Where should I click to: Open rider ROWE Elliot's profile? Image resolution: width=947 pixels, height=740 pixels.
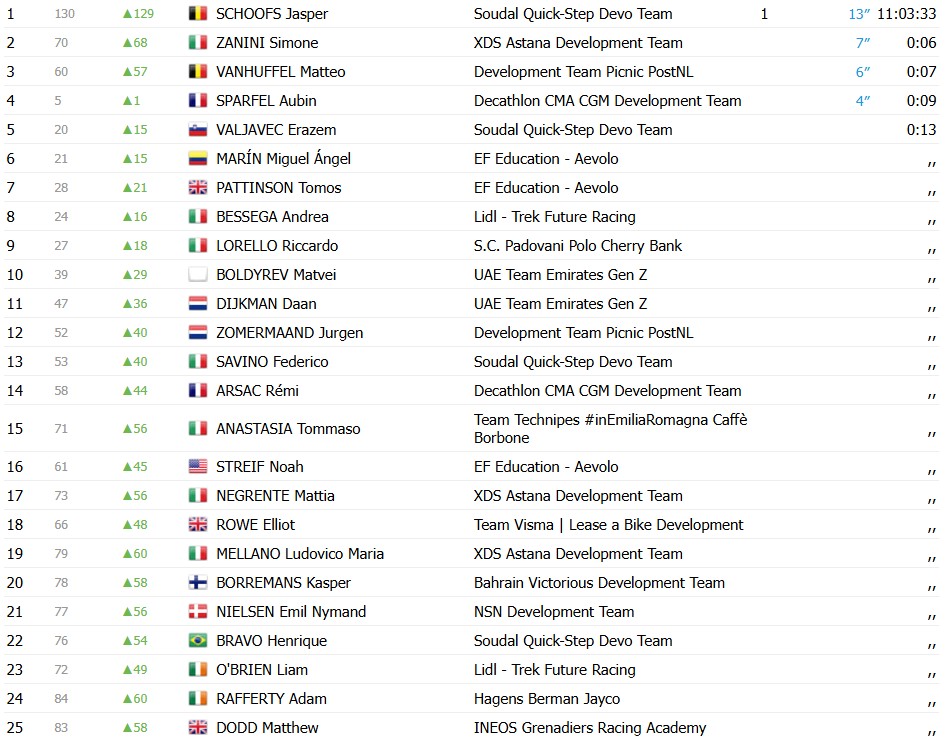255,525
